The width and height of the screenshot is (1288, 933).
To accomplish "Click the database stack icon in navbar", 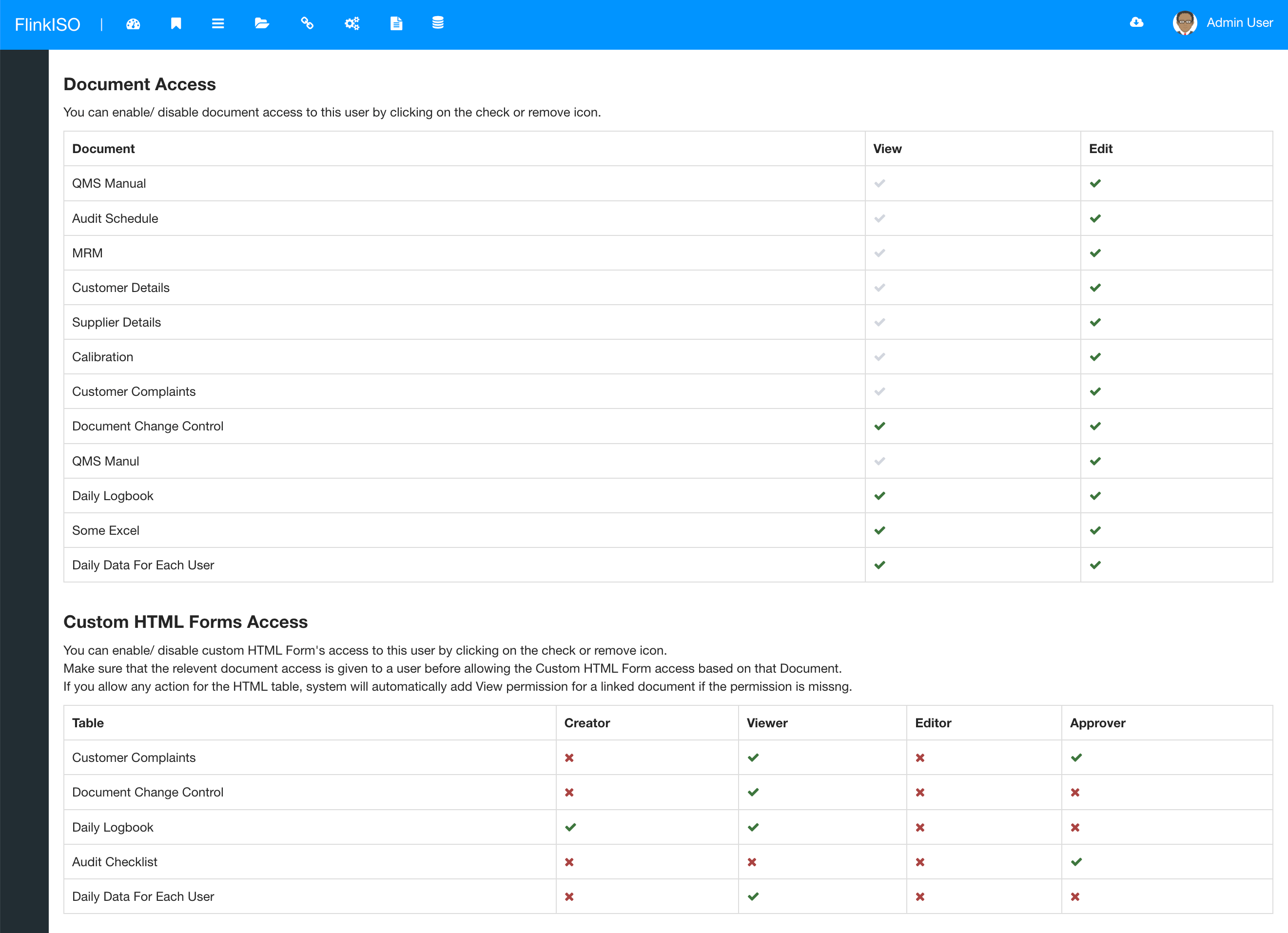I will pos(438,23).
